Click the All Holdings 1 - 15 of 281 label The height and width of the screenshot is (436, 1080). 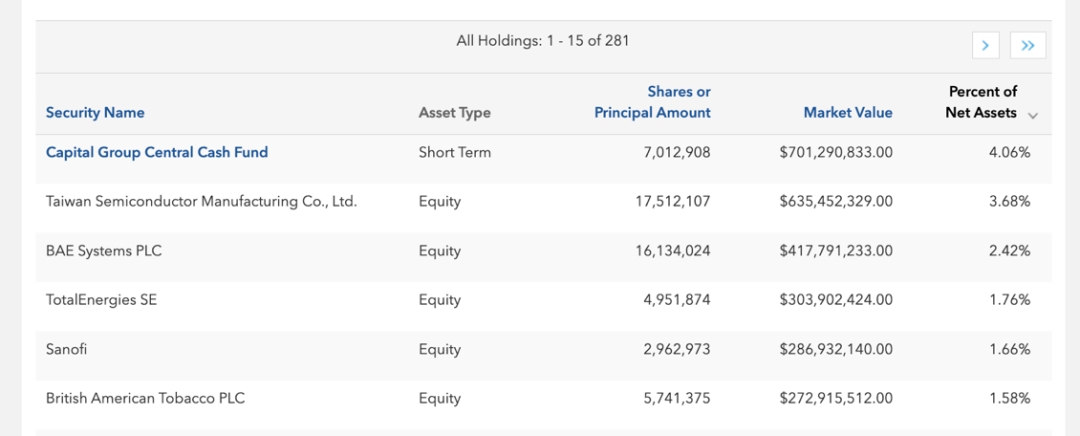pyautogui.click(x=542, y=41)
